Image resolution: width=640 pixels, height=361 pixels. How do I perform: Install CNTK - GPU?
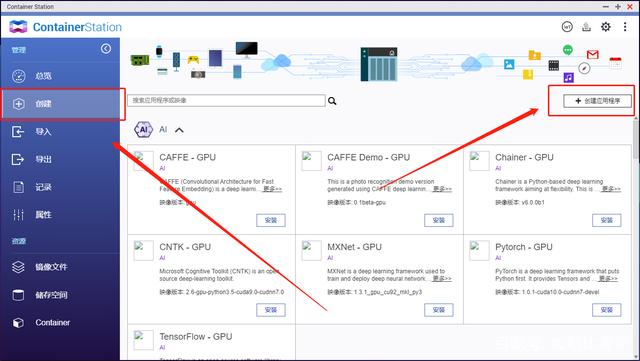[271, 310]
